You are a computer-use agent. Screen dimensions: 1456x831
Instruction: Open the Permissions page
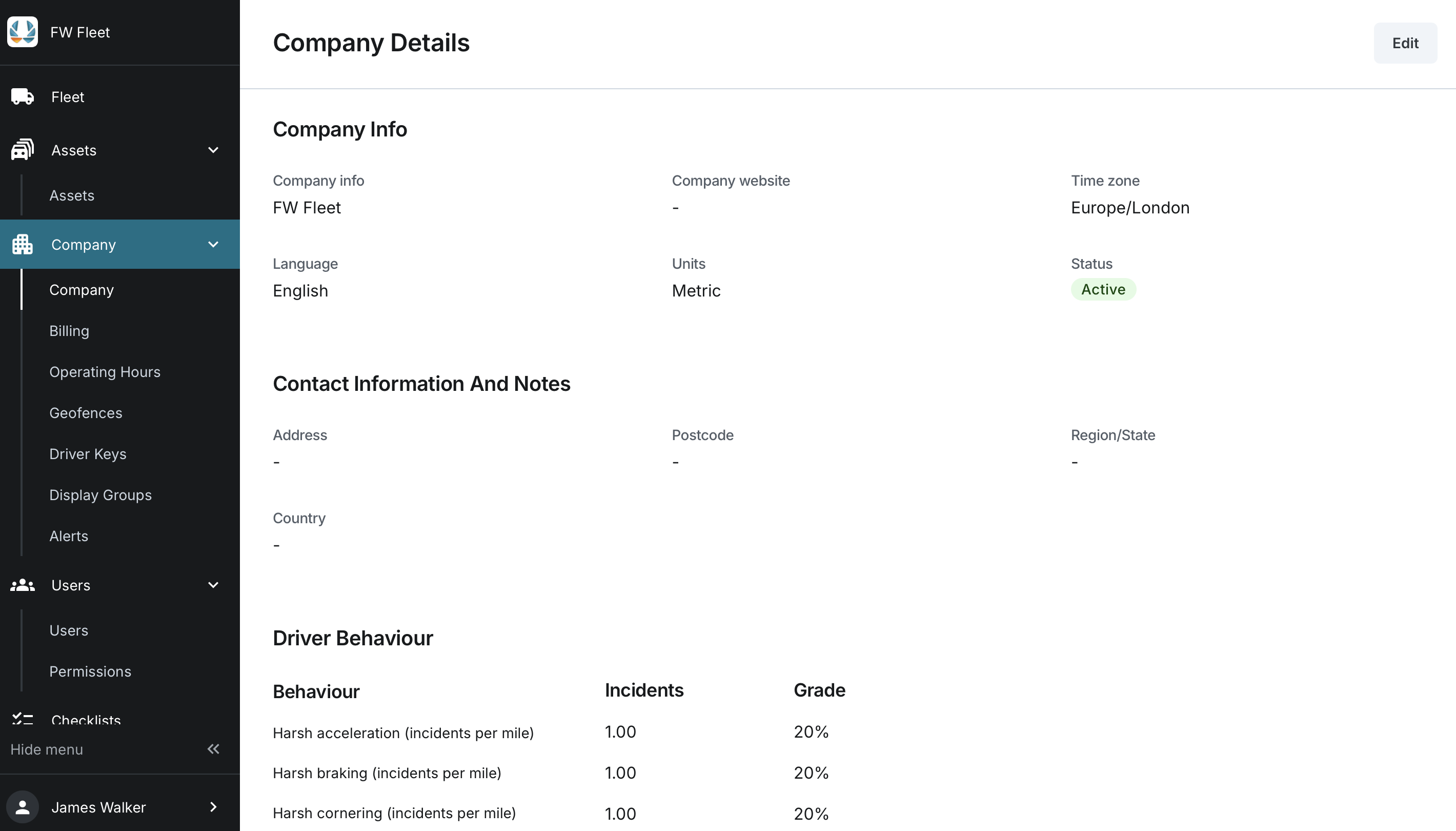coord(90,672)
